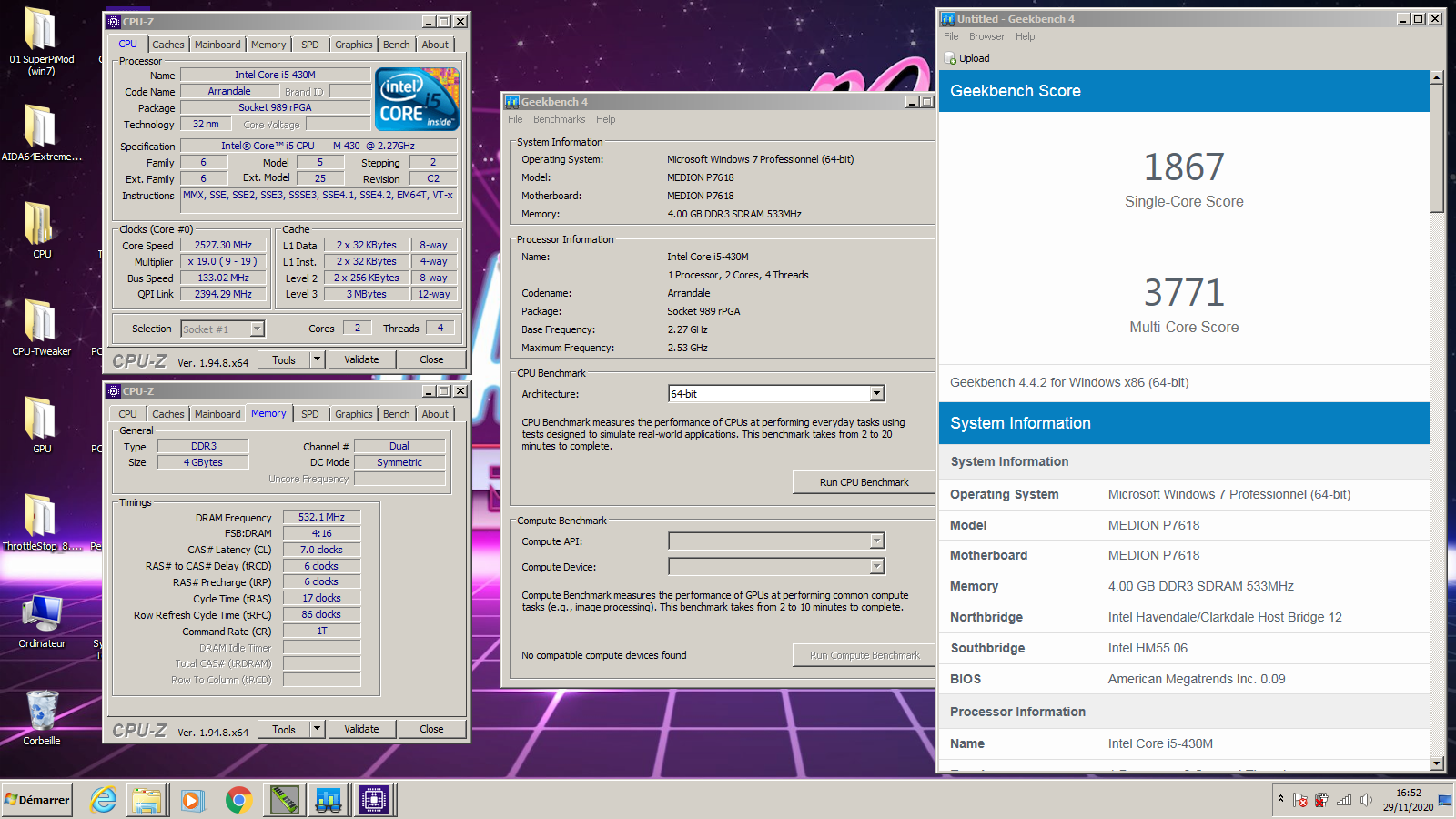Viewport: 1456px width, 819px height.
Task: Click the Upload icon in the Geekbench results window
Action: point(950,58)
